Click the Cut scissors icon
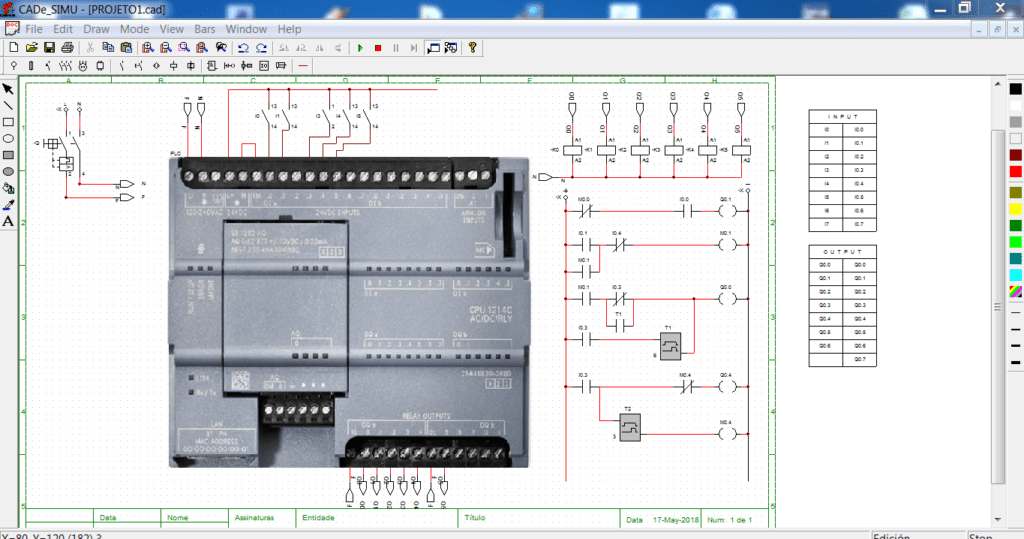Image resolution: width=1024 pixels, height=539 pixels. 90,48
